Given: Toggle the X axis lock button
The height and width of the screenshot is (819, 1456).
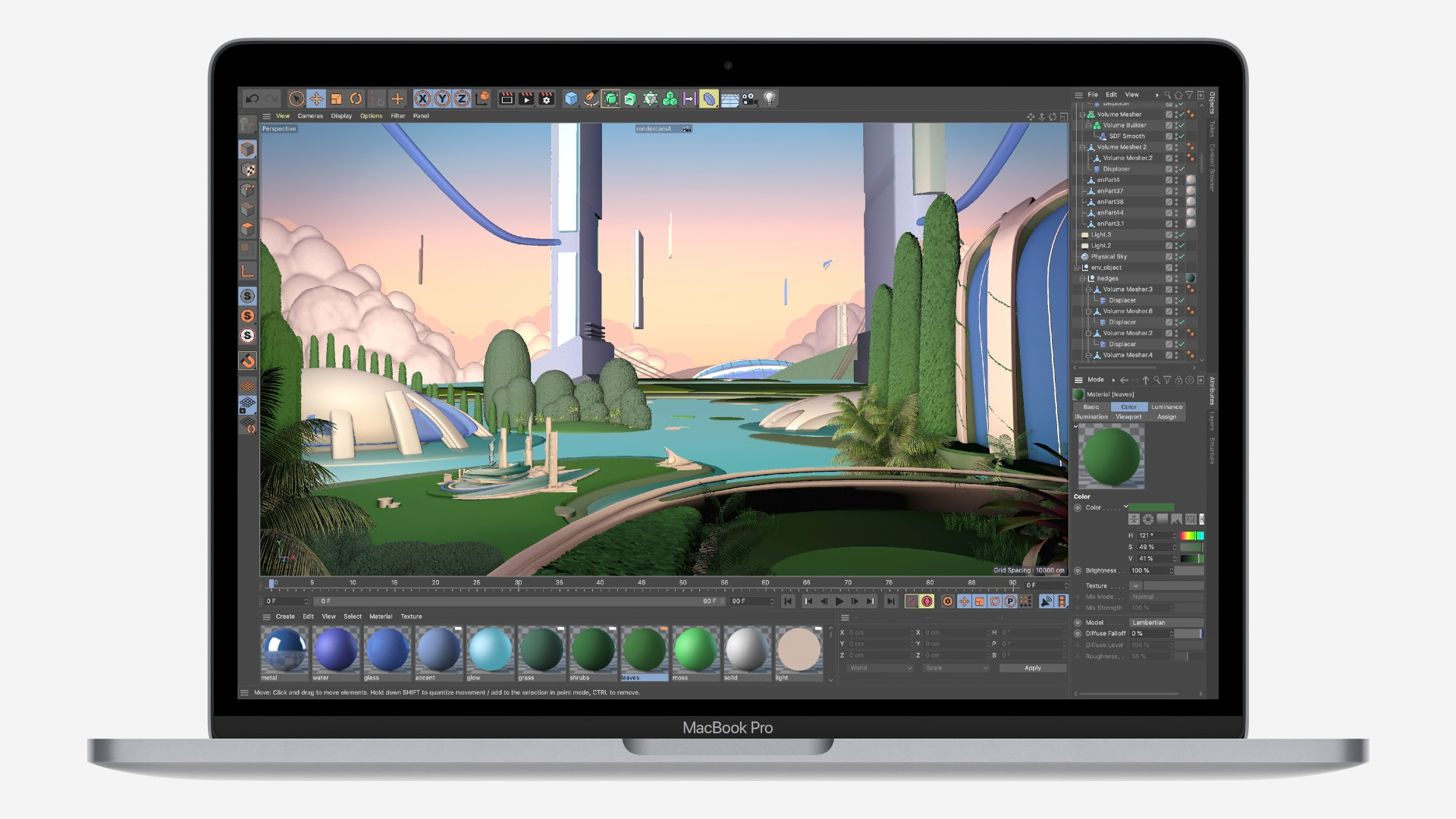Looking at the screenshot, I should click(422, 99).
